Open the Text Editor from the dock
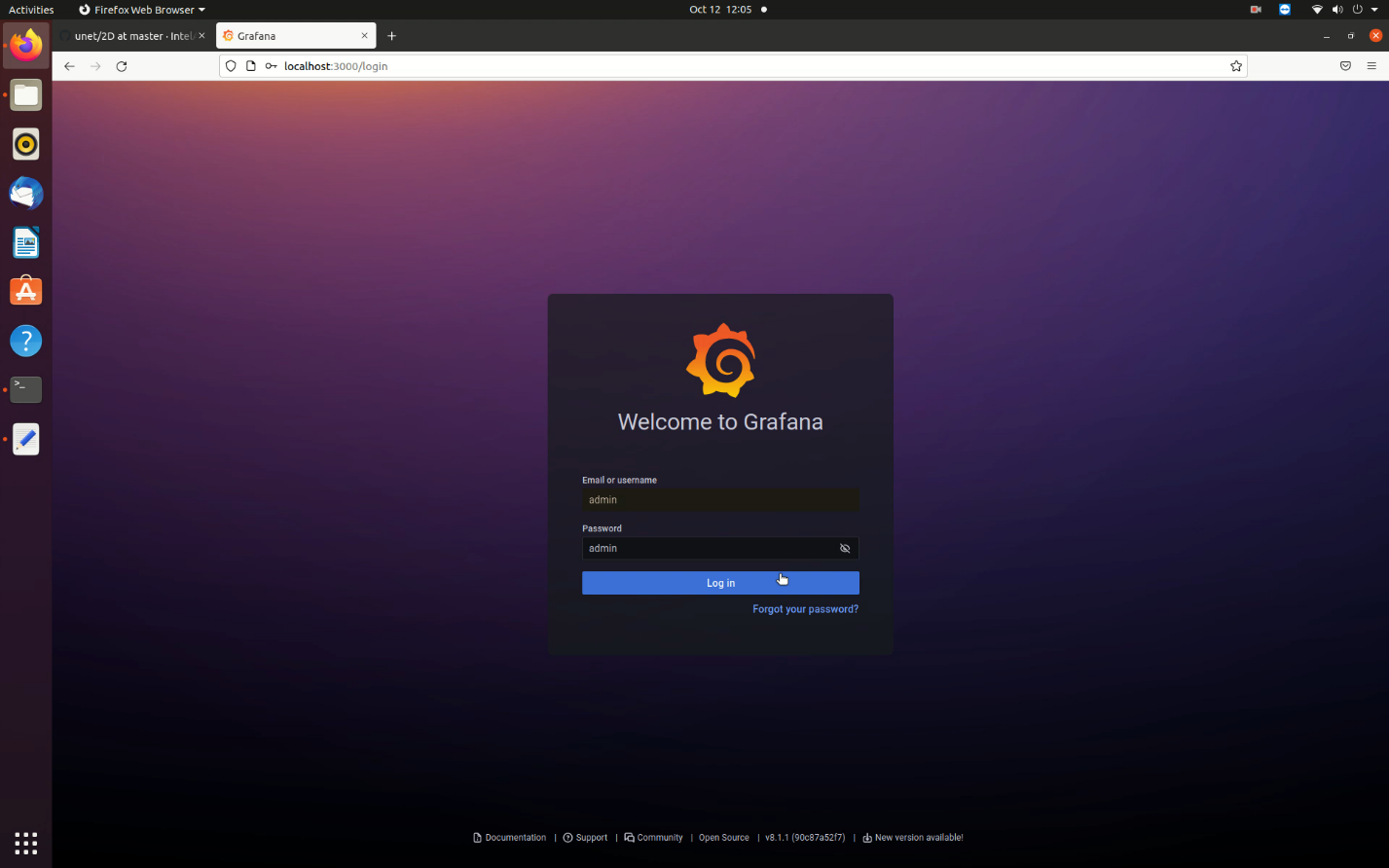 coord(26,439)
